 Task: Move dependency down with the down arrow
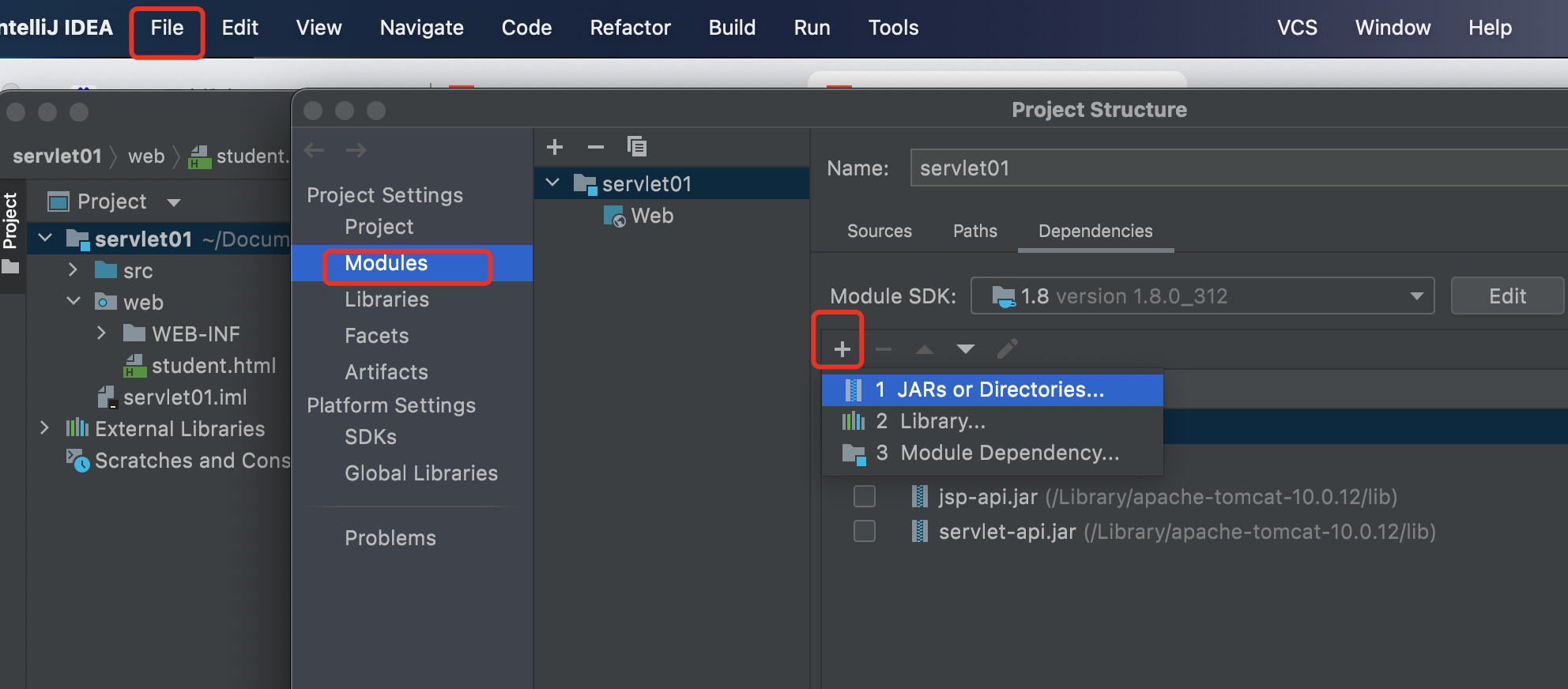point(965,348)
